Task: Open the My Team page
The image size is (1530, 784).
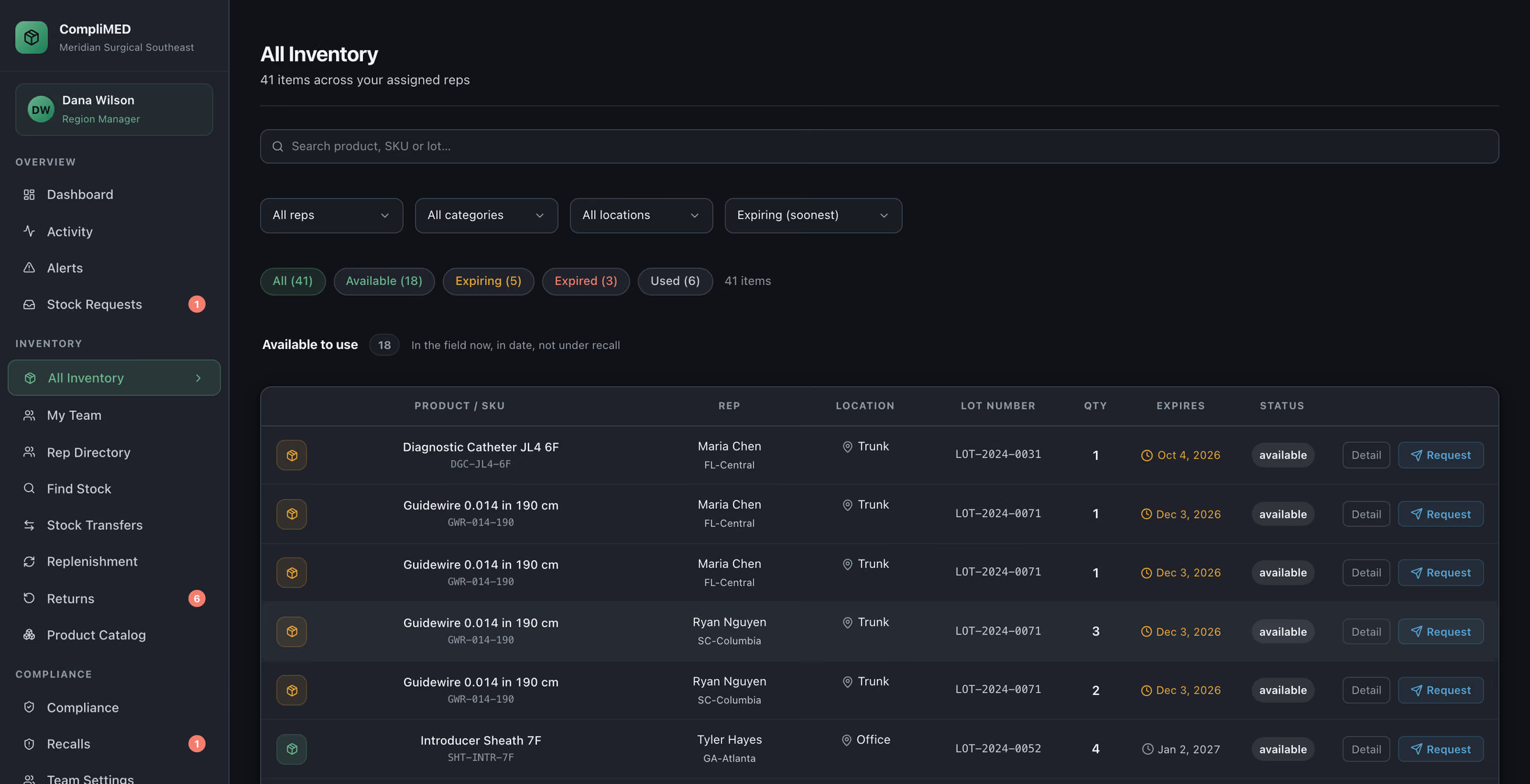Action: pyautogui.click(x=114, y=415)
